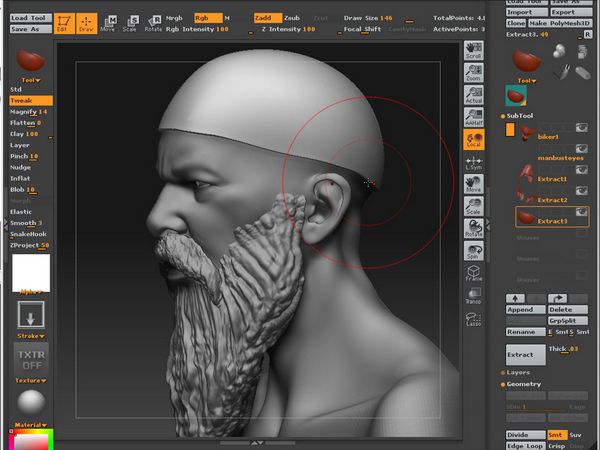Click the Scroll canvas navigation icon
600x450 pixels.
point(474,52)
